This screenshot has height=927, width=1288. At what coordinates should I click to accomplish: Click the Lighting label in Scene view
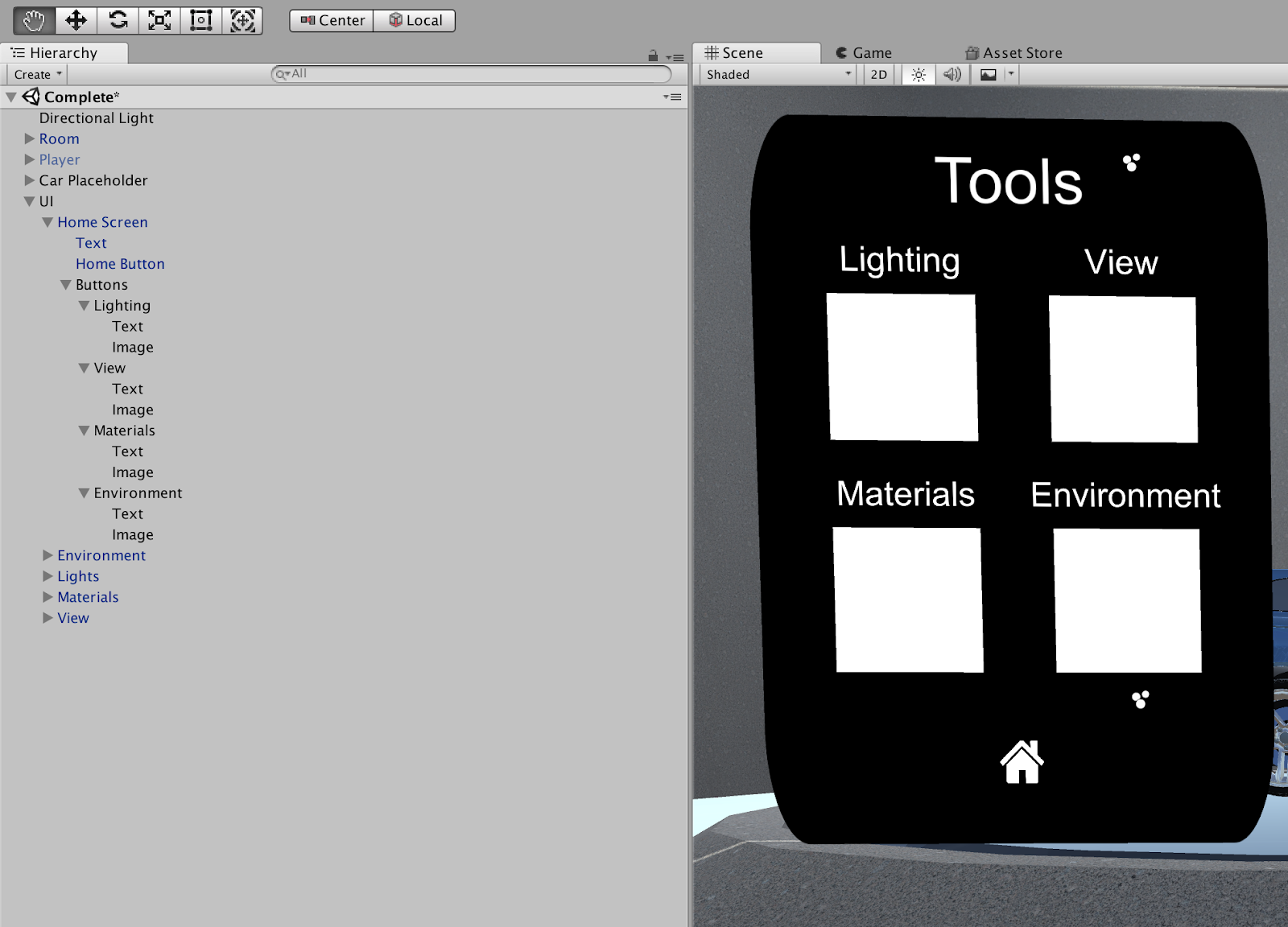[x=899, y=260]
